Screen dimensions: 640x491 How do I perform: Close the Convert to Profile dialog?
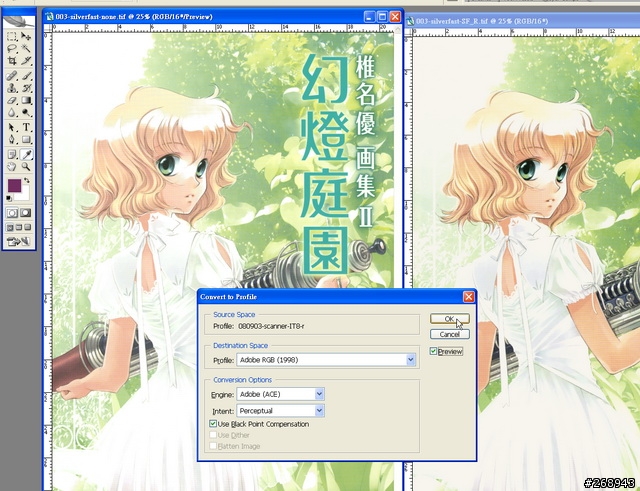point(469,297)
